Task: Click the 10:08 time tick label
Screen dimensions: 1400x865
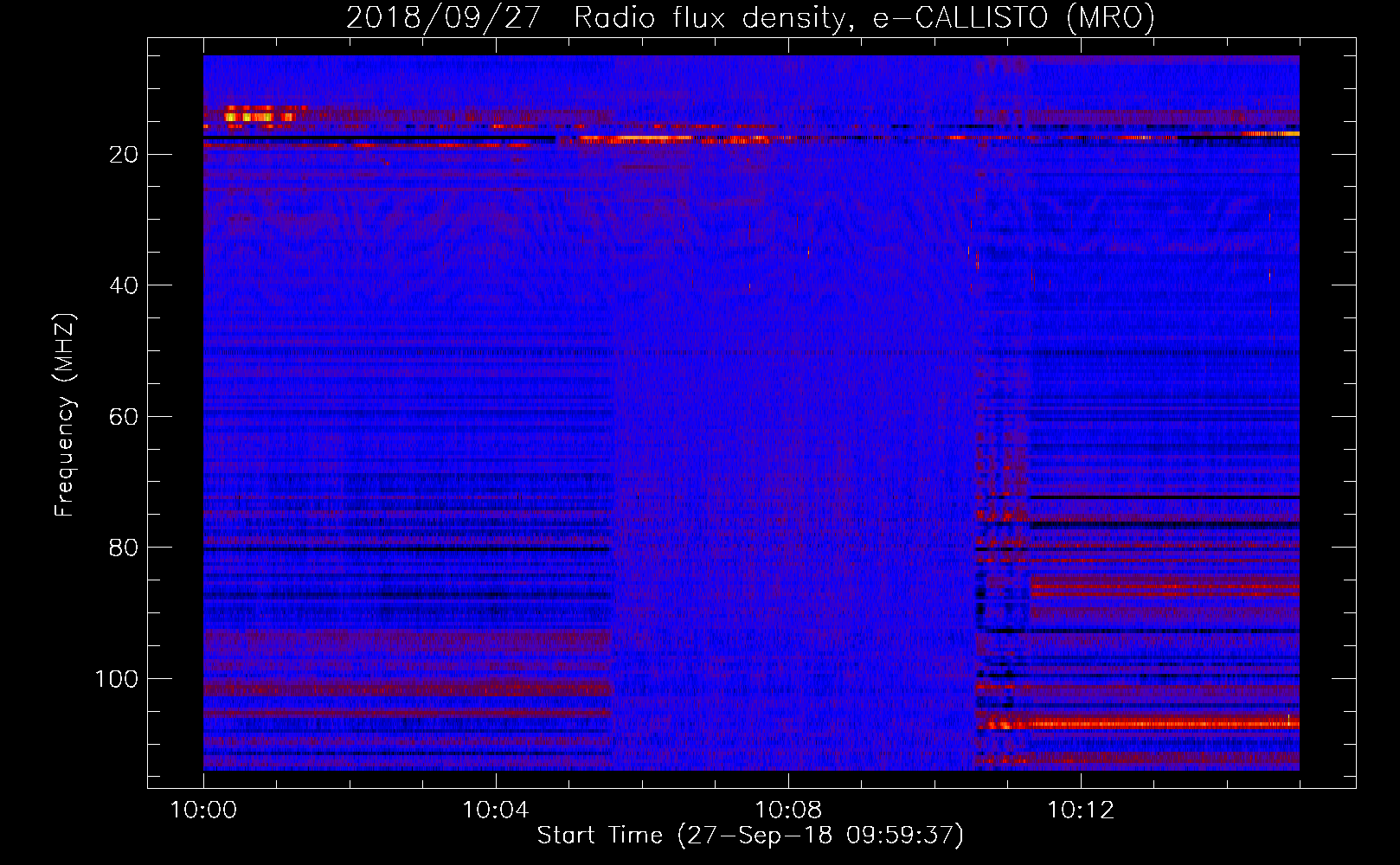Action: pyautogui.click(x=787, y=811)
